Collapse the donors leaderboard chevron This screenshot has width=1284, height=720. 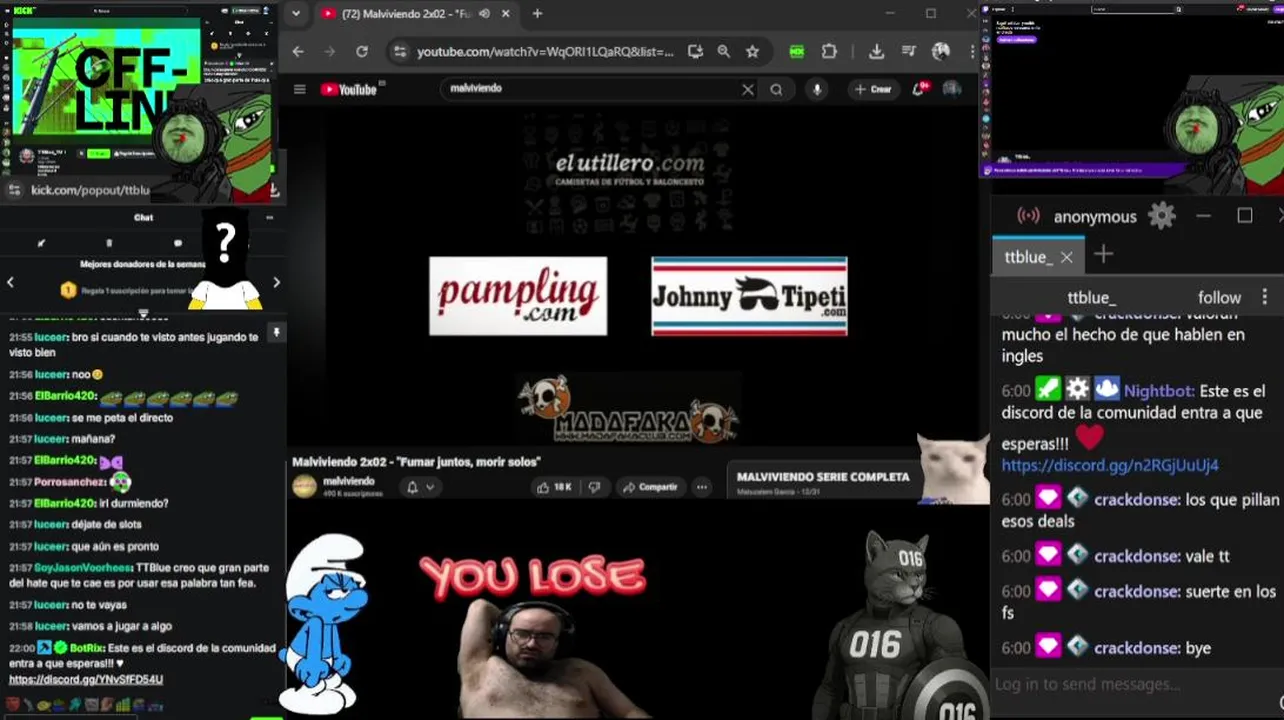tap(143, 313)
